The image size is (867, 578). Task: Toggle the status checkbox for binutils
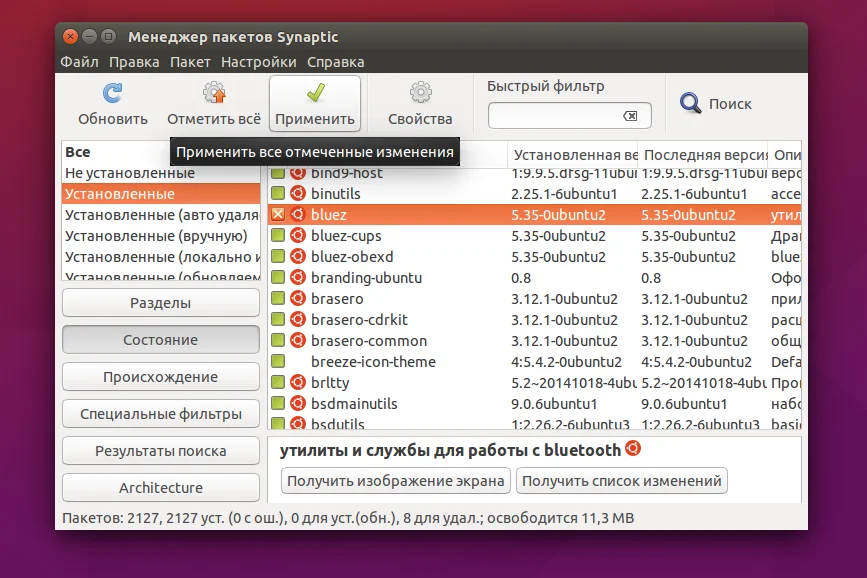[x=278, y=193]
